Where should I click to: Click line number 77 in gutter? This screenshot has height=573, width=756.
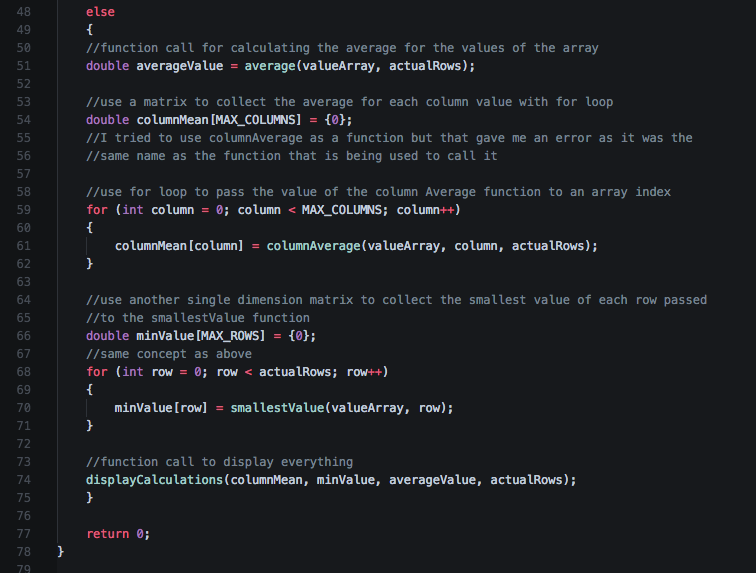(24, 534)
